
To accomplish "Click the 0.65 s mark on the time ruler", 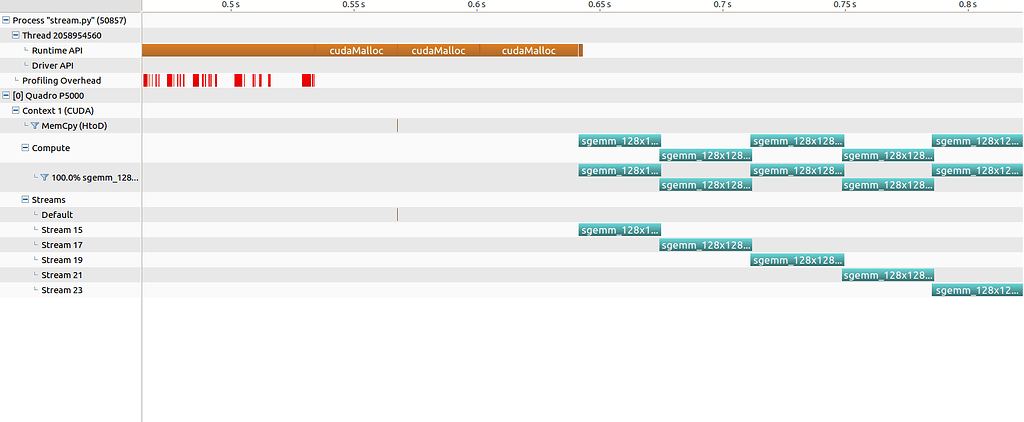I will tap(598, 5).
